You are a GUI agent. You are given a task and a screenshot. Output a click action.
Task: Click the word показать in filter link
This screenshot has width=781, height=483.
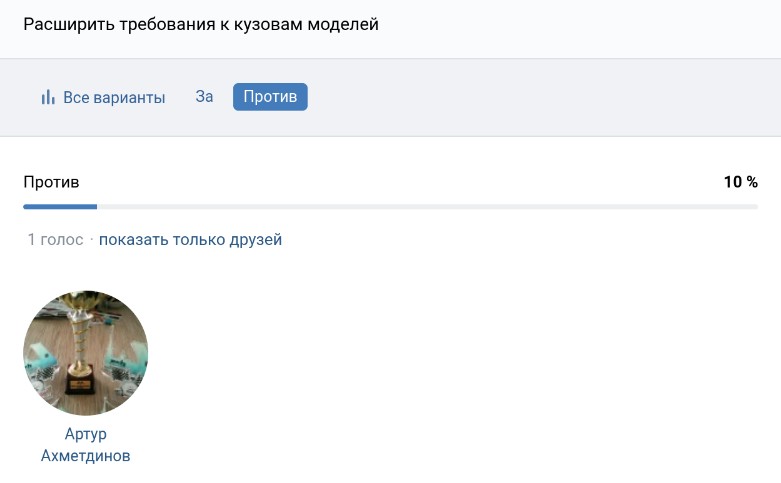pyautogui.click(x=133, y=240)
